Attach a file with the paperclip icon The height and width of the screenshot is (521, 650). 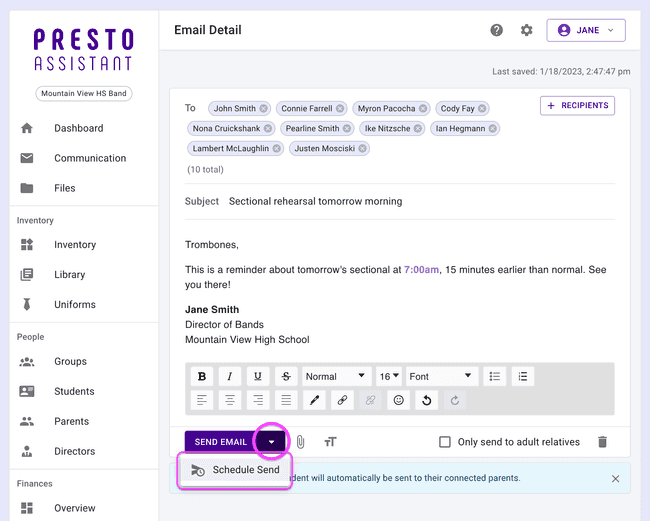pyautogui.click(x=300, y=442)
